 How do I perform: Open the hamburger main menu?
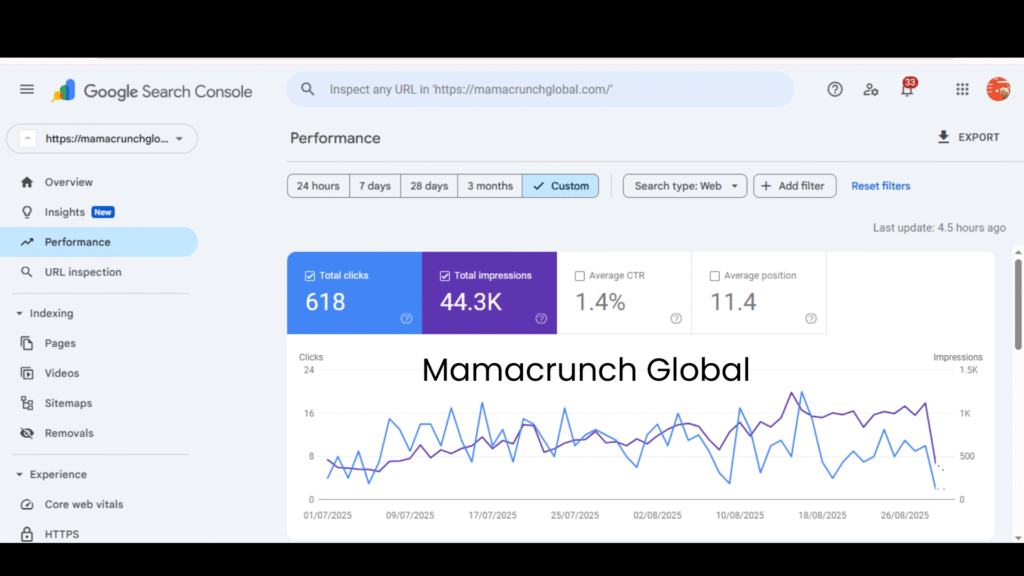point(27,89)
